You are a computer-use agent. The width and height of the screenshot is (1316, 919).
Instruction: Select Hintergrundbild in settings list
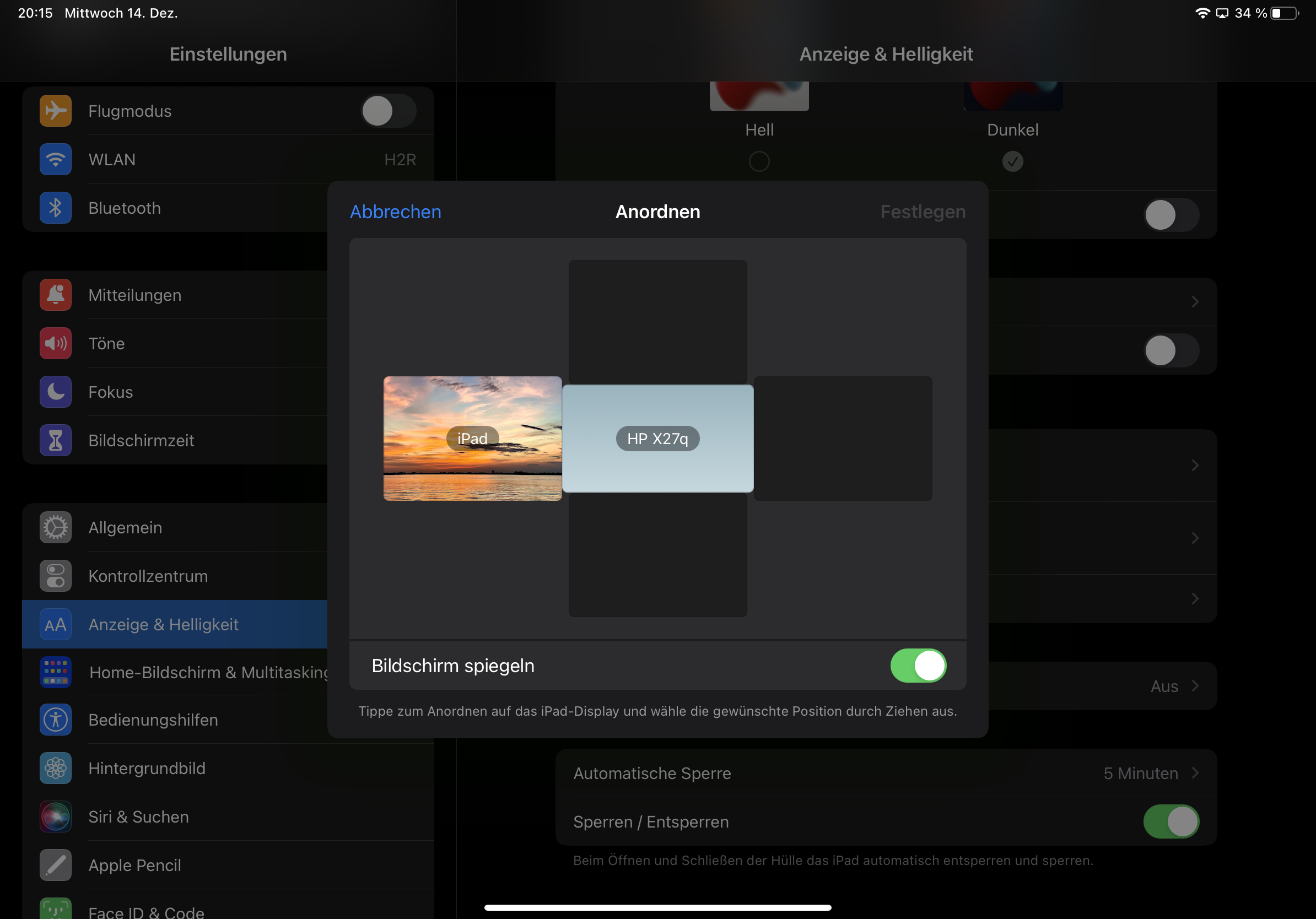pyautogui.click(x=147, y=769)
